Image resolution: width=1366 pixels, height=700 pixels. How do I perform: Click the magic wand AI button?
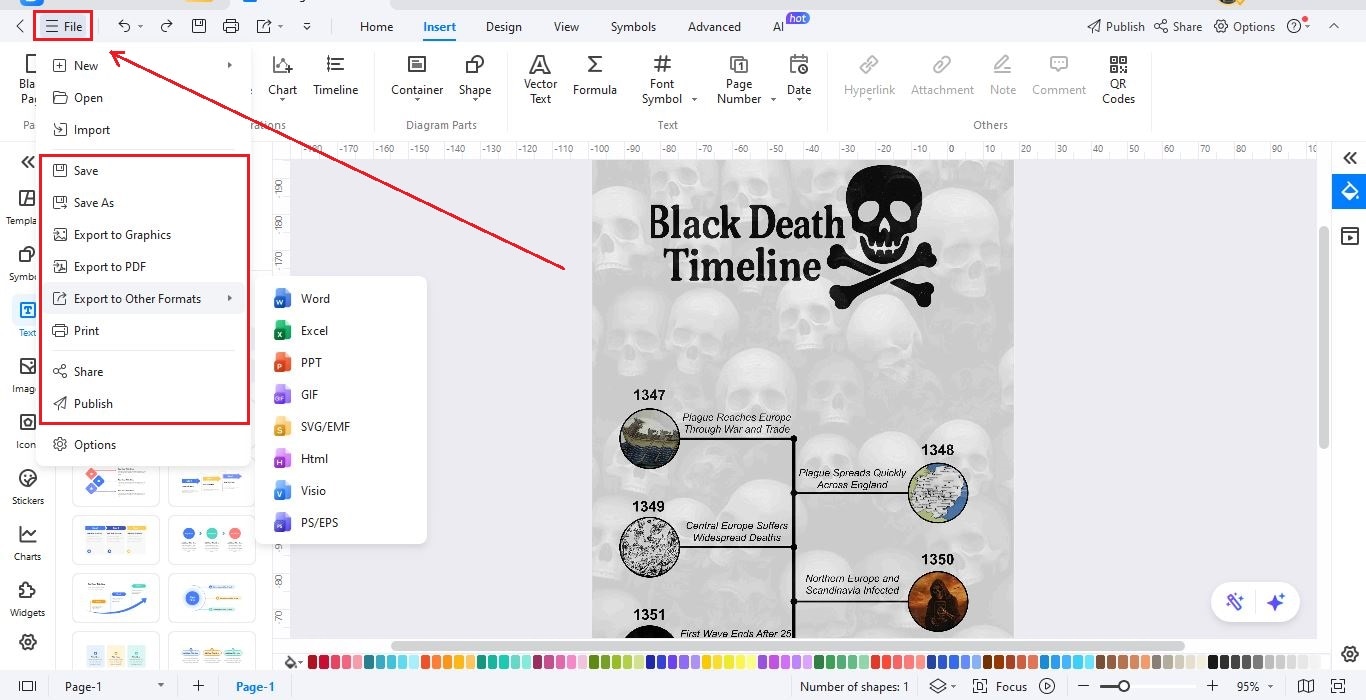[x=1235, y=602]
